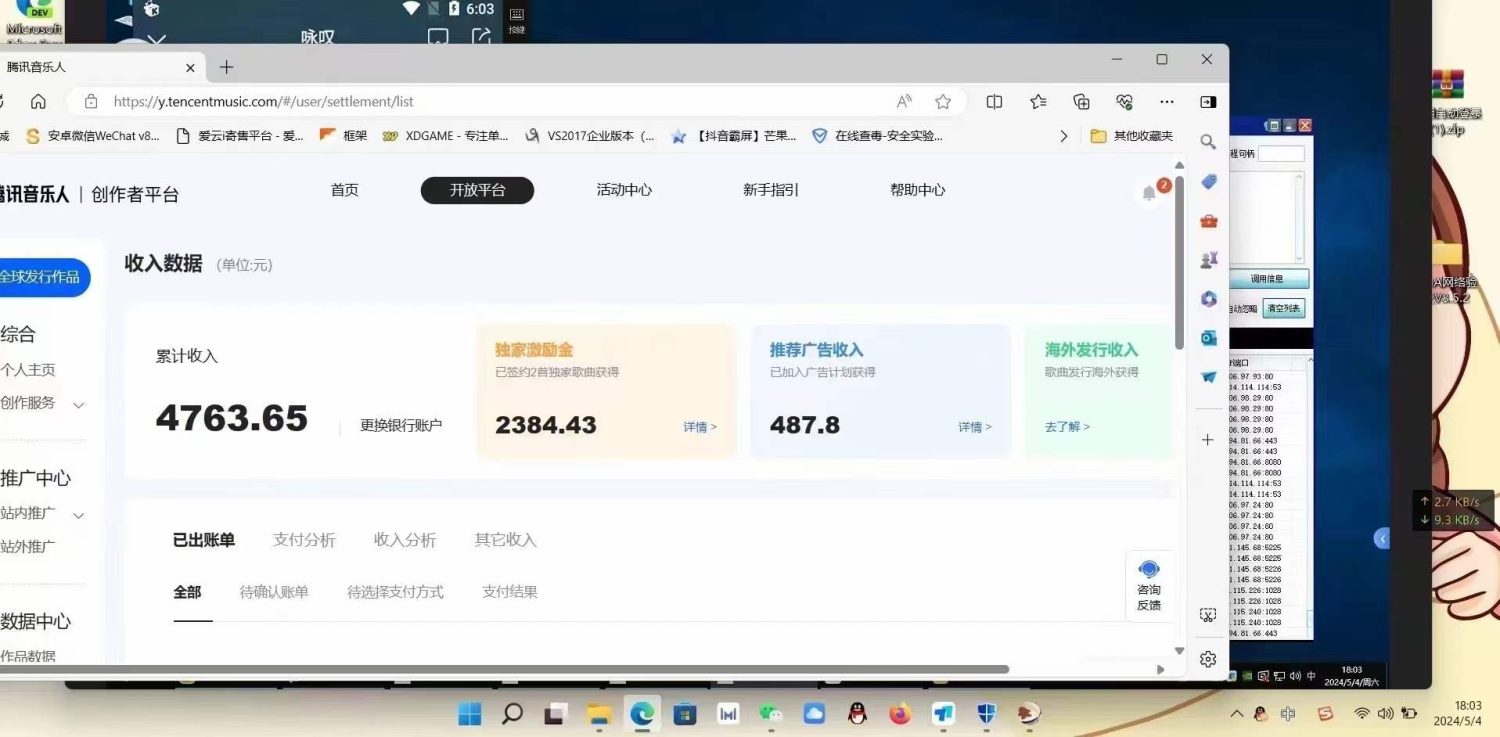Add a sidebar app with plus icon
The image size is (1500, 737).
[1208, 439]
